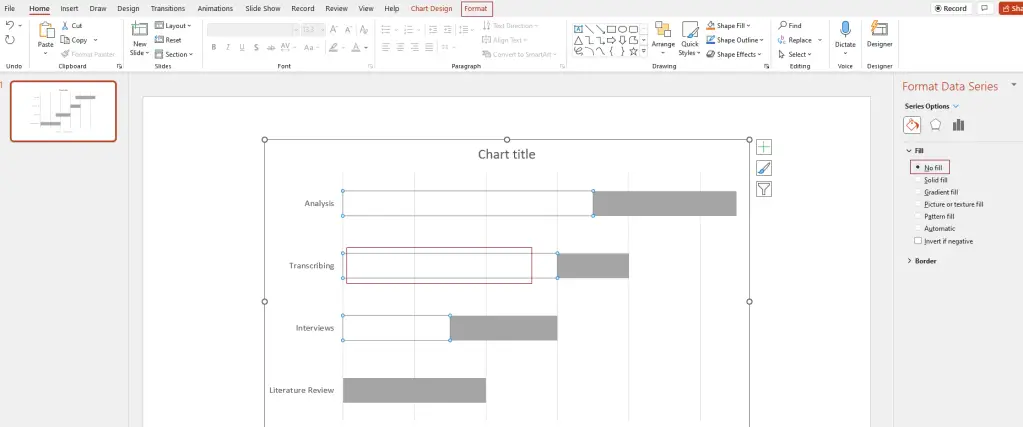The height and width of the screenshot is (427, 1023).
Task: Click the gray Analysis bar
Action: 664,204
